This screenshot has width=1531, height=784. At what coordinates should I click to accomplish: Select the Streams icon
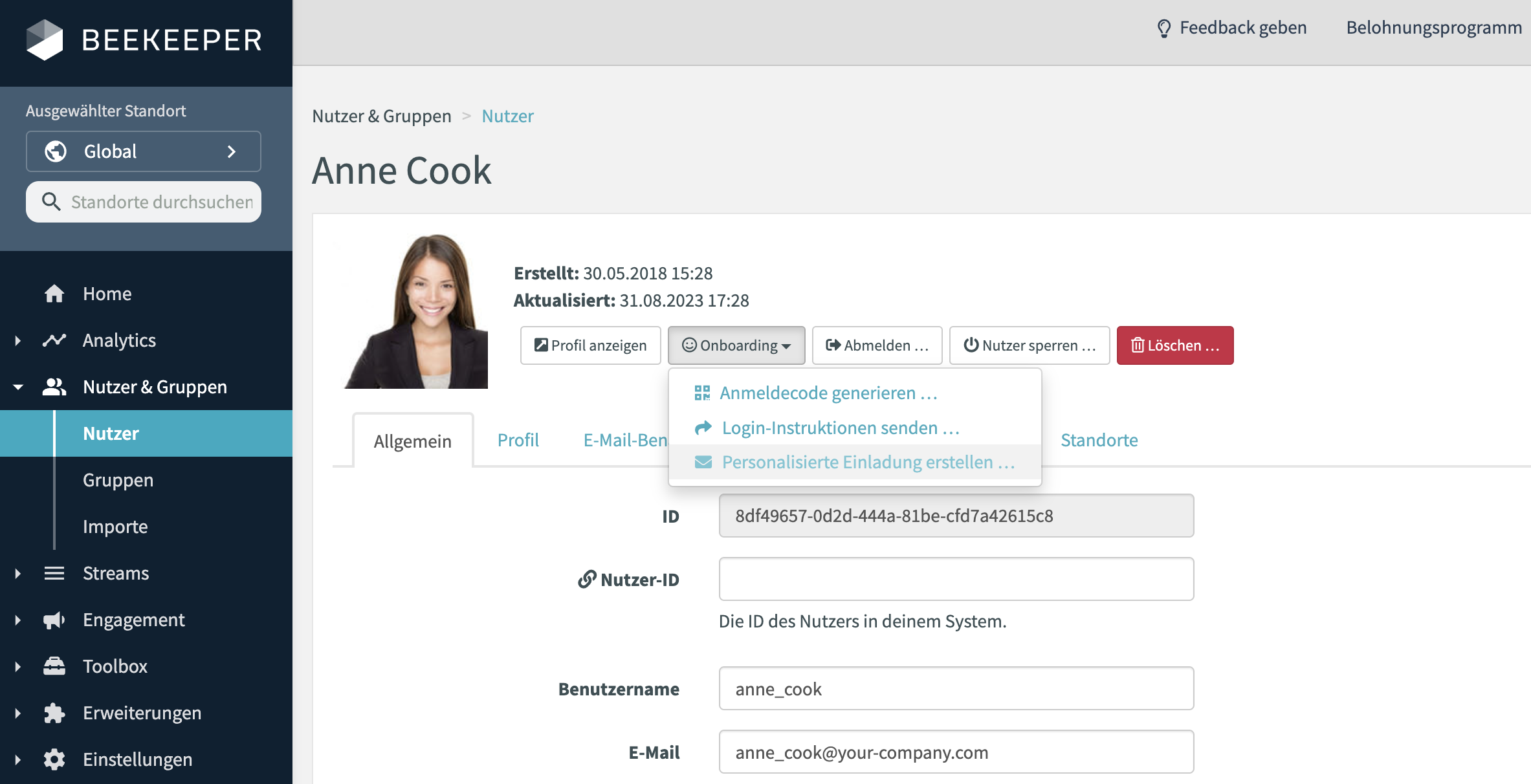[54, 572]
